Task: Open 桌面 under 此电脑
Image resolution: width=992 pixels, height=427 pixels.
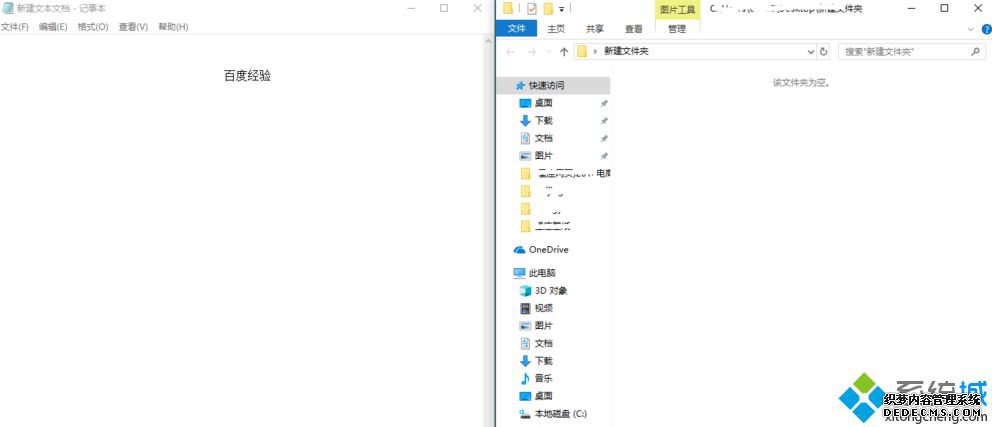Action: (543, 396)
